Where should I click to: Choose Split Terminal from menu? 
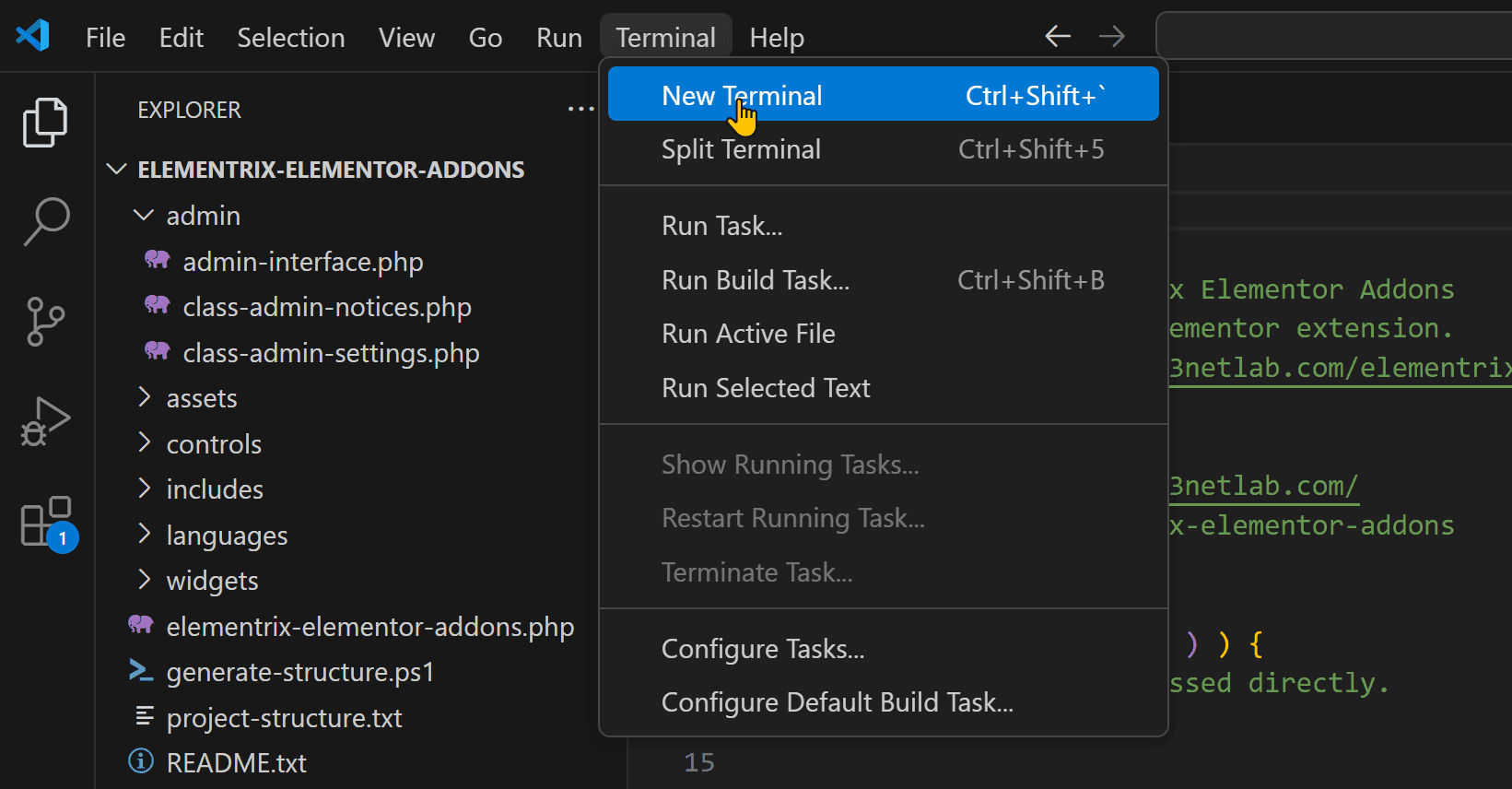[x=883, y=149]
